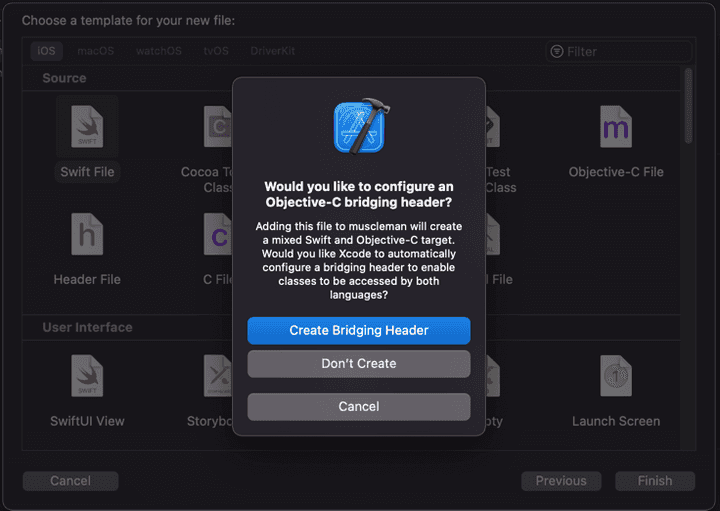Select the Launch Screen template icon

(615, 377)
